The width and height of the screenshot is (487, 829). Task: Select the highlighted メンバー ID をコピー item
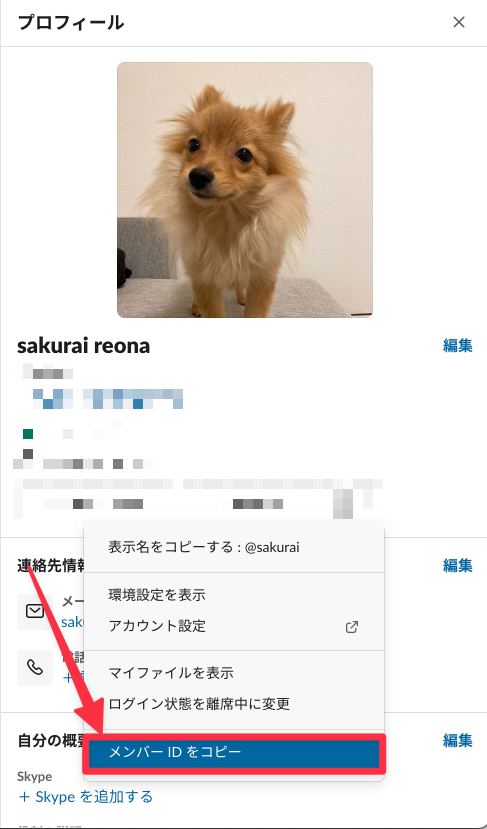click(x=234, y=752)
